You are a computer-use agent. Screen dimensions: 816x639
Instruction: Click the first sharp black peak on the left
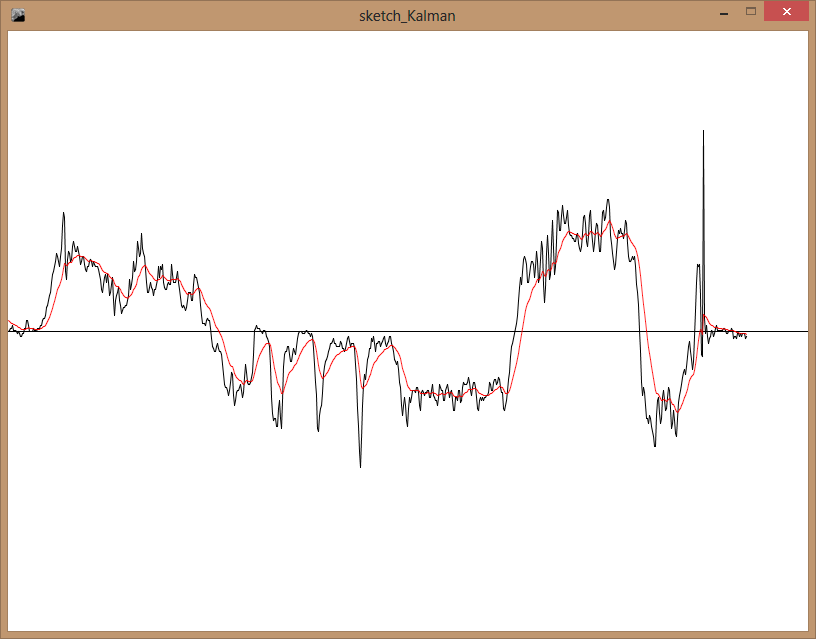[x=63, y=213]
